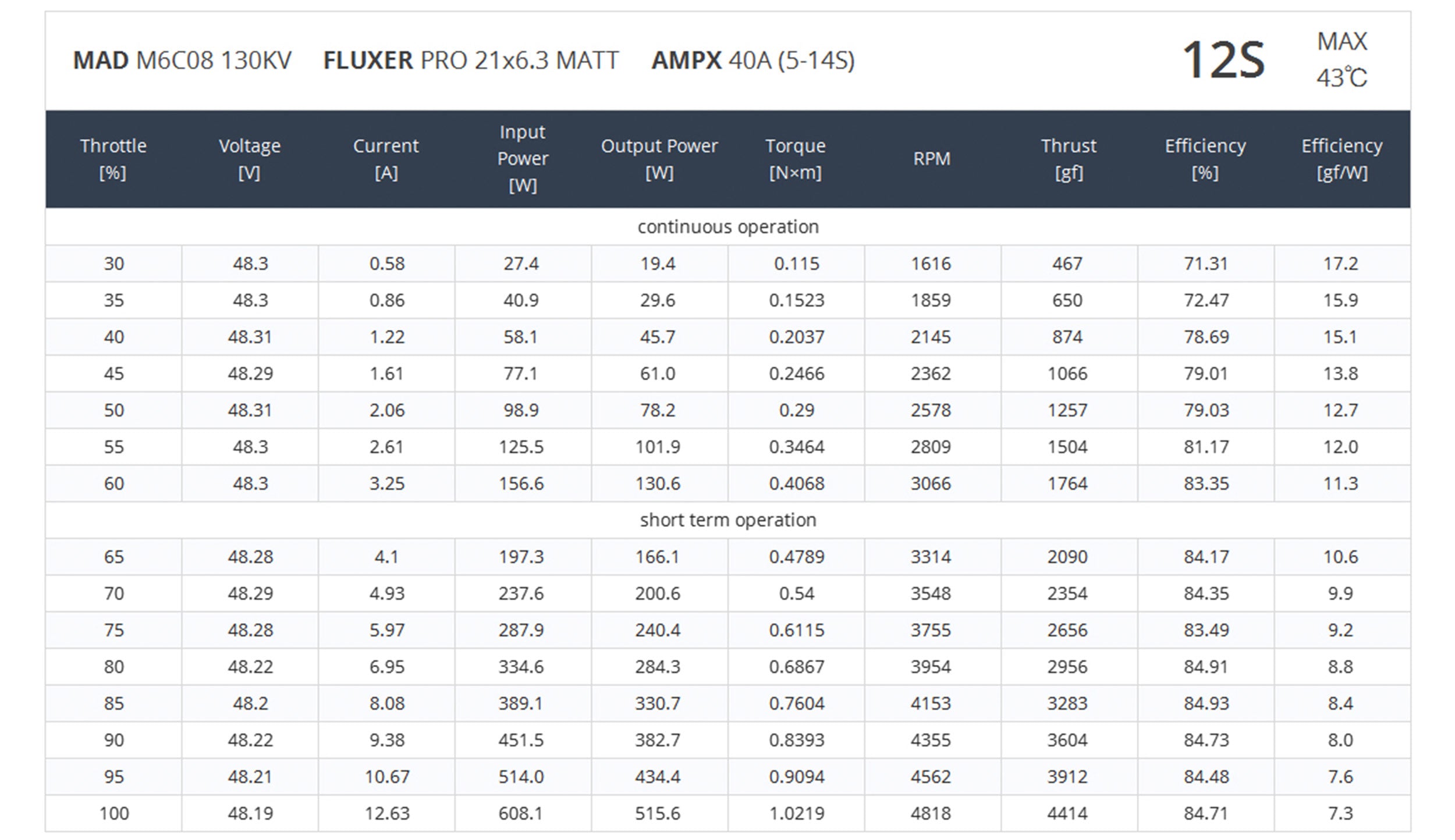Click the Torque [N×m] column header
1455x840 pixels.
[796, 159]
